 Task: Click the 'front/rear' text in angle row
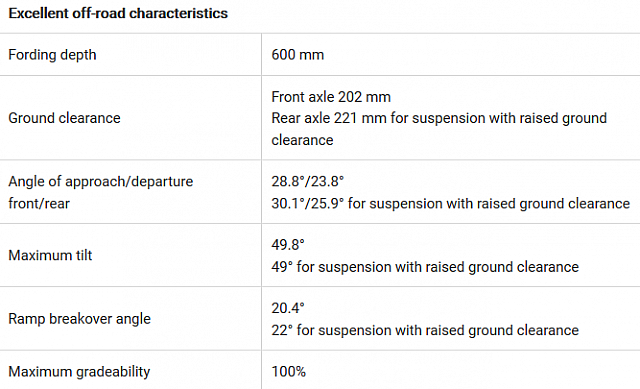tap(39, 203)
